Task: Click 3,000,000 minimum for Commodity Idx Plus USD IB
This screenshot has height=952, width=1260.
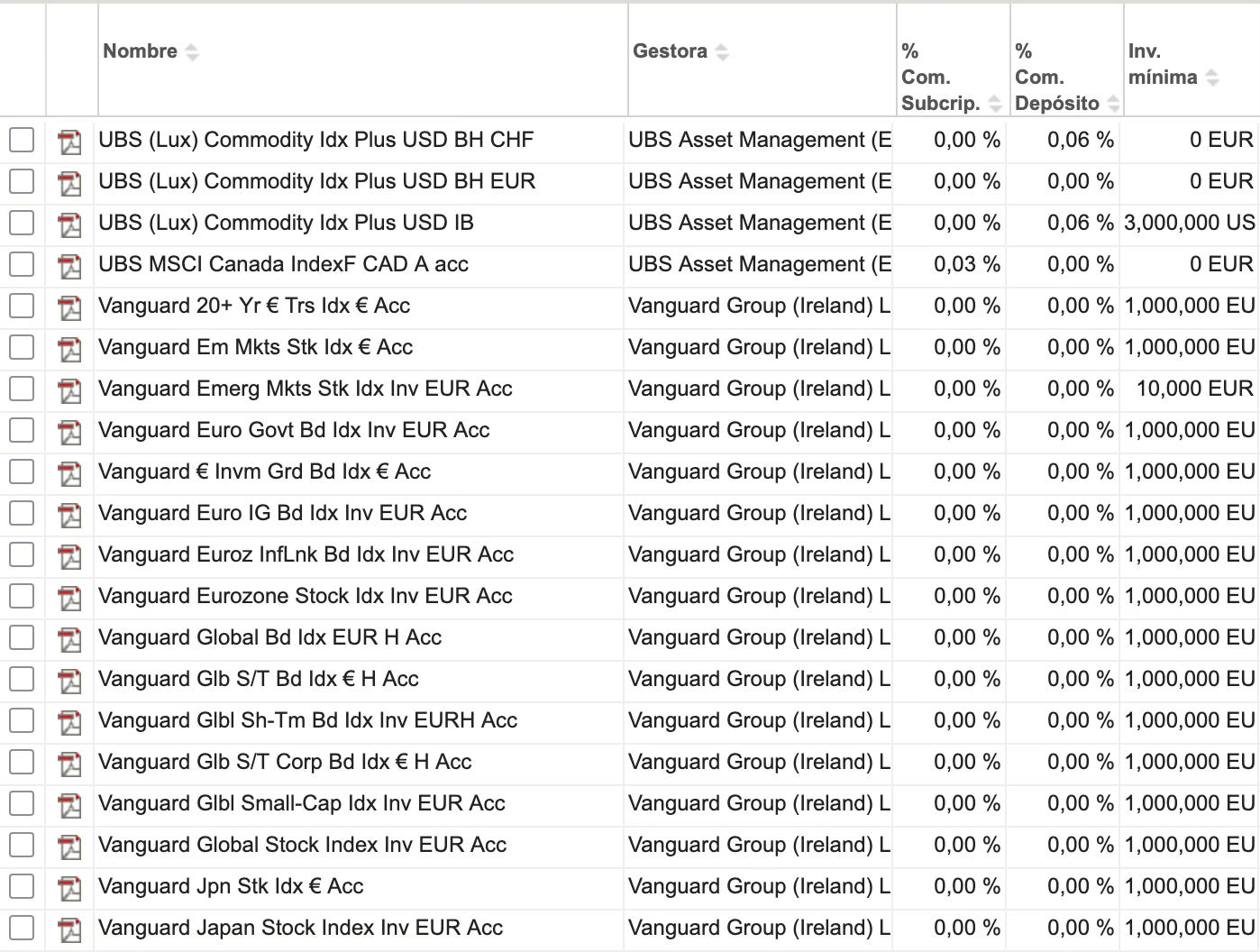Action: coord(1190,223)
